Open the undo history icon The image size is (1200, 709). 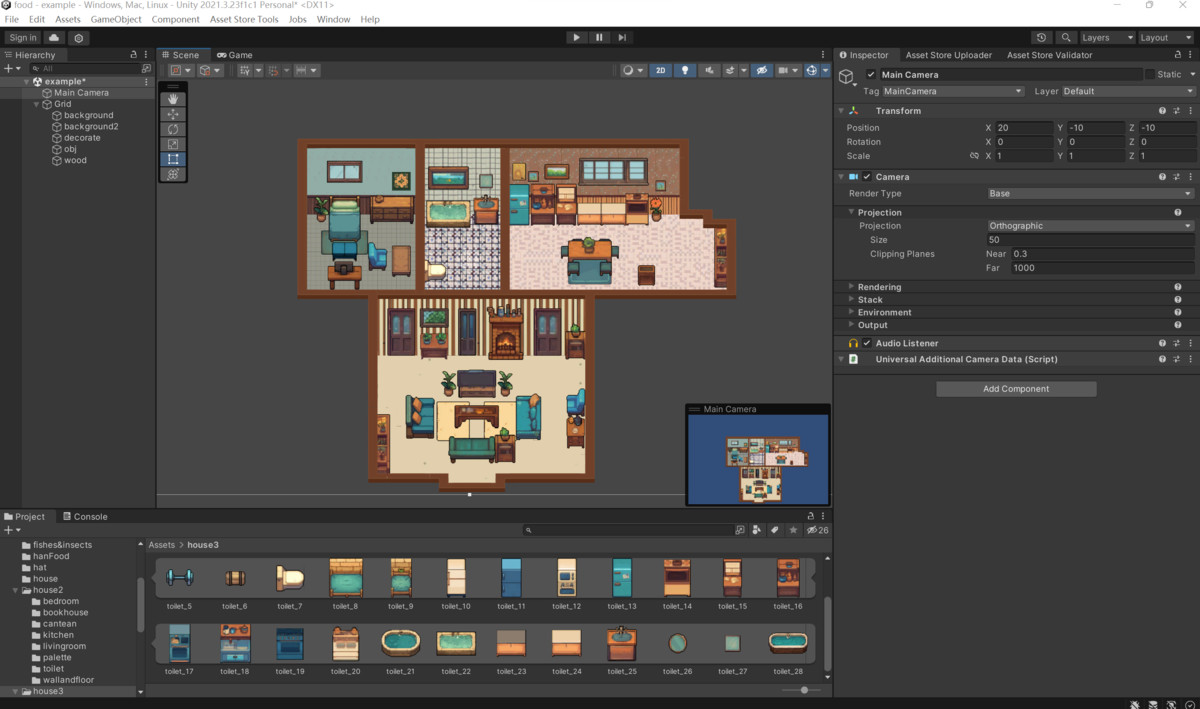point(1043,37)
